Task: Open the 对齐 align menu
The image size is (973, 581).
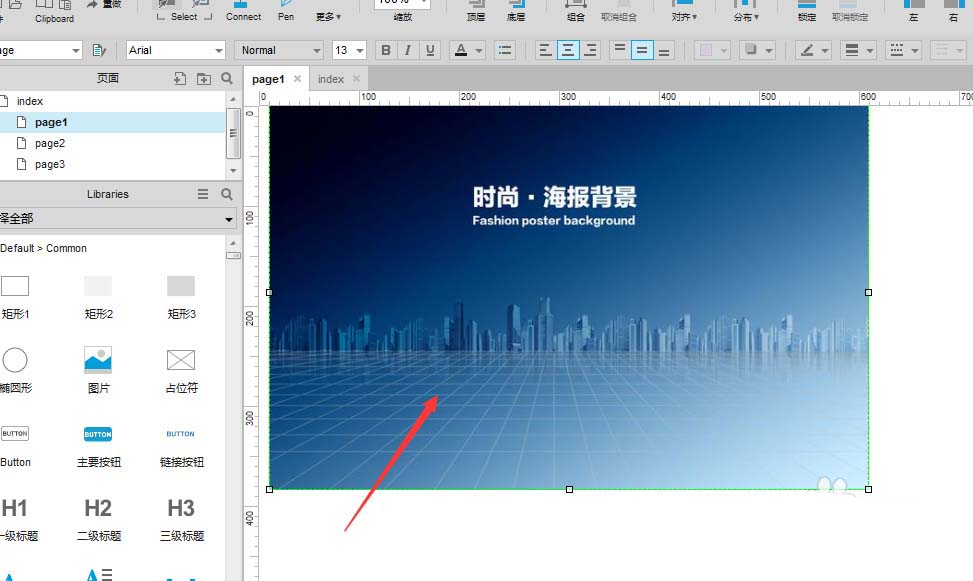Action: point(684,11)
